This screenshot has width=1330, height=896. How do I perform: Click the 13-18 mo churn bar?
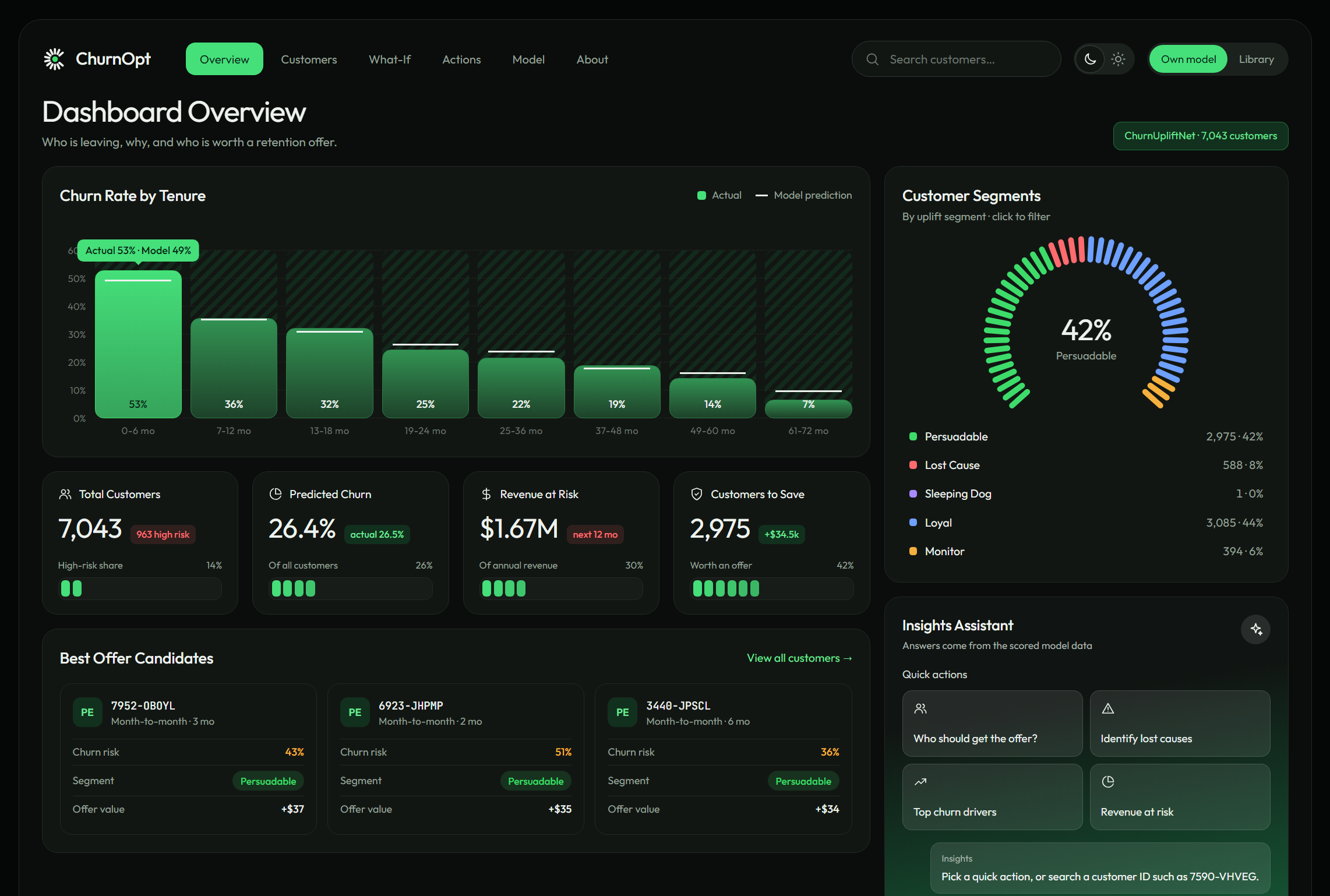(329, 373)
